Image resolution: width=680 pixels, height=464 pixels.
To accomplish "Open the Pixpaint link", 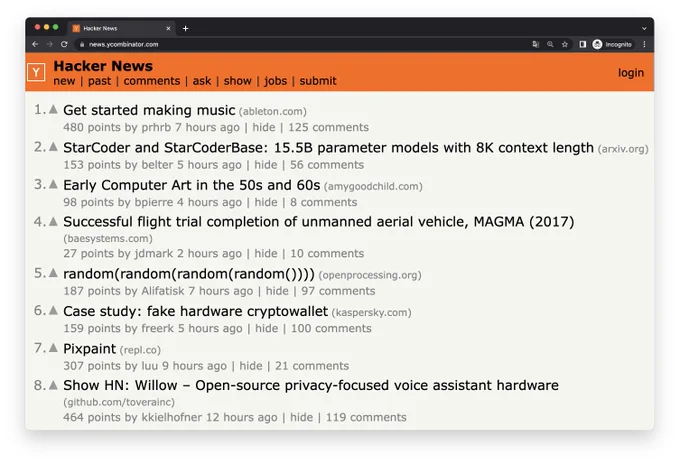I will pyautogui.click(x=90, y=349).
